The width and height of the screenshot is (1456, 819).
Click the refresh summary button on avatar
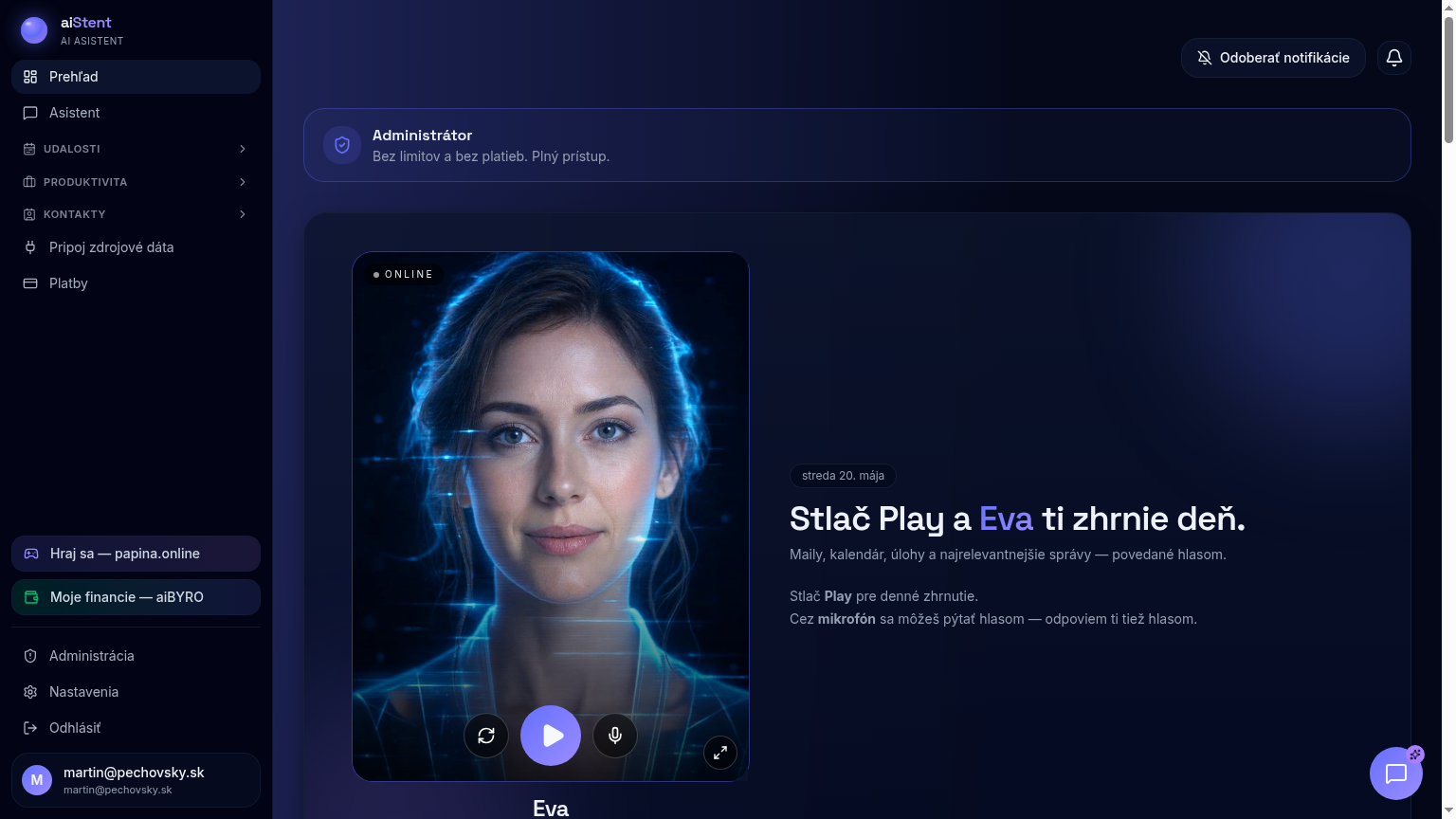tap(486, 736)
